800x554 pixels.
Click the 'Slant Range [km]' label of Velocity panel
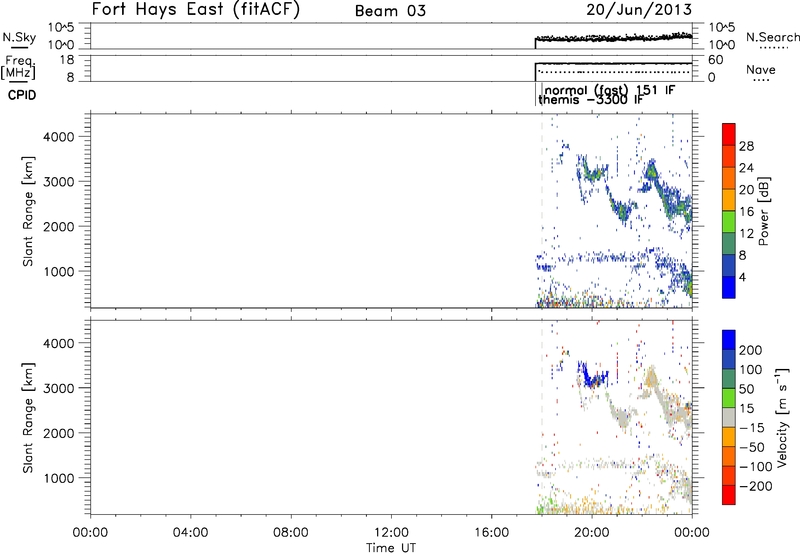28,418
